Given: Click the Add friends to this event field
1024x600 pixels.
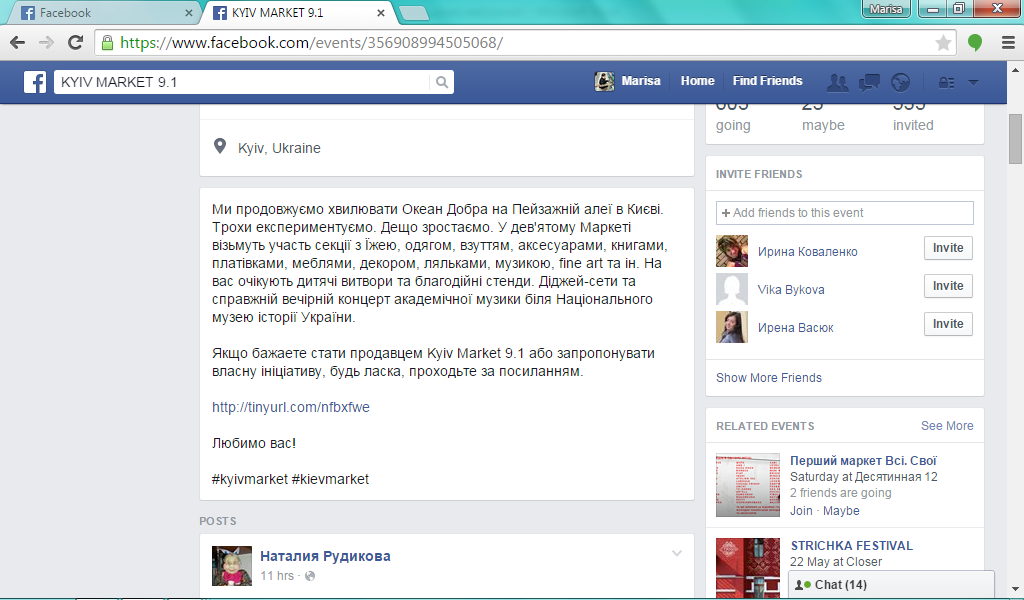Looking at the screenshot, I should 844,213.
